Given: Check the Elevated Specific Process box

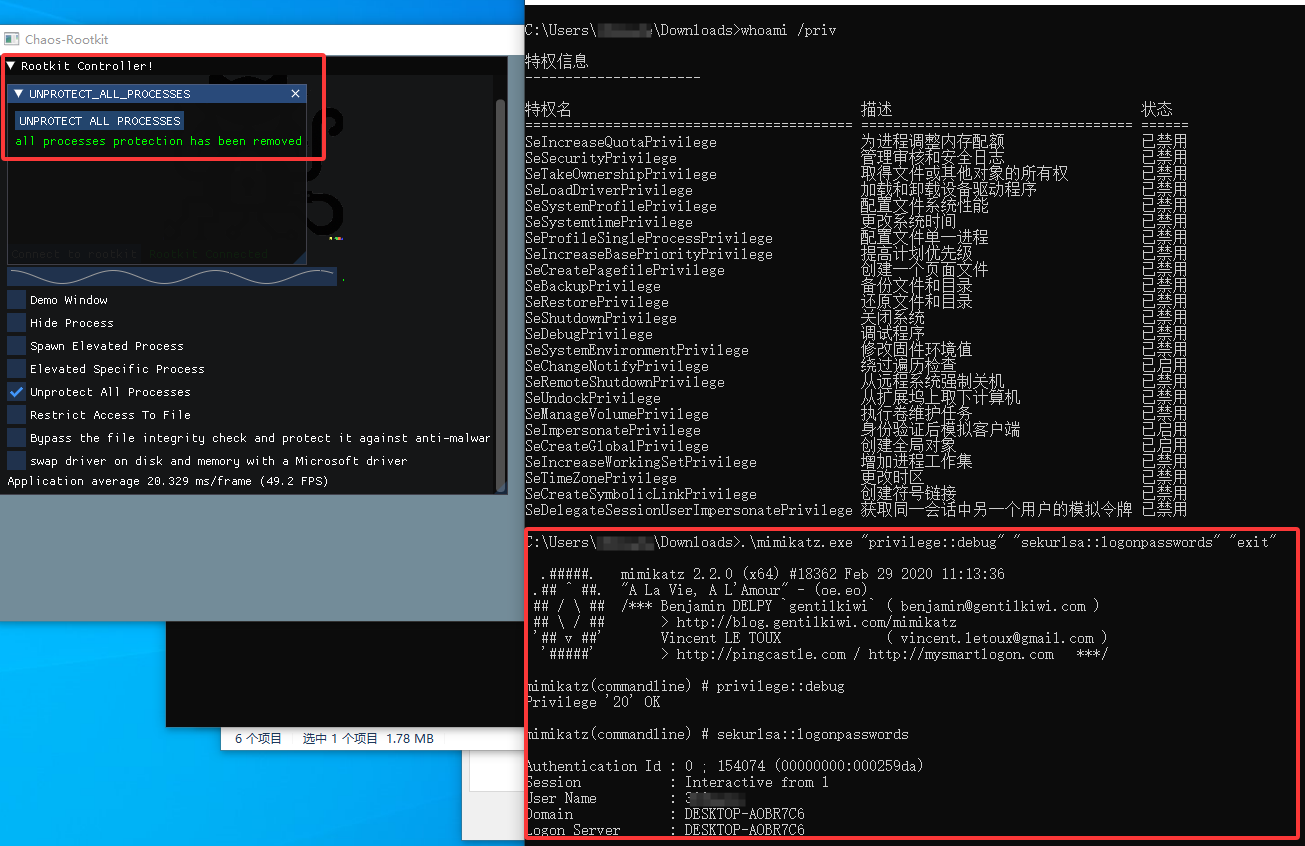Looking at the screenshot, I should point(16,368).
